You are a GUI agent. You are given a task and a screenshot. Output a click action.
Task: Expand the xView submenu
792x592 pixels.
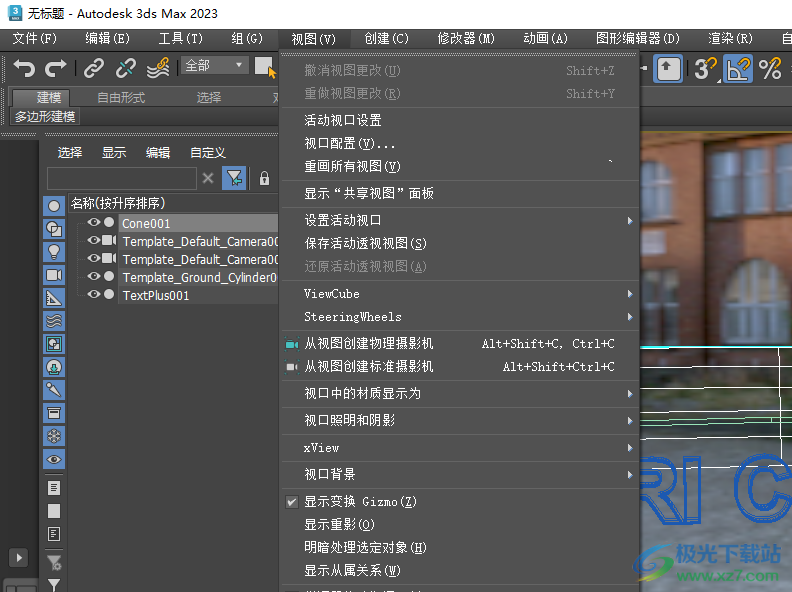pyautogui.click(x=460, y=448)
